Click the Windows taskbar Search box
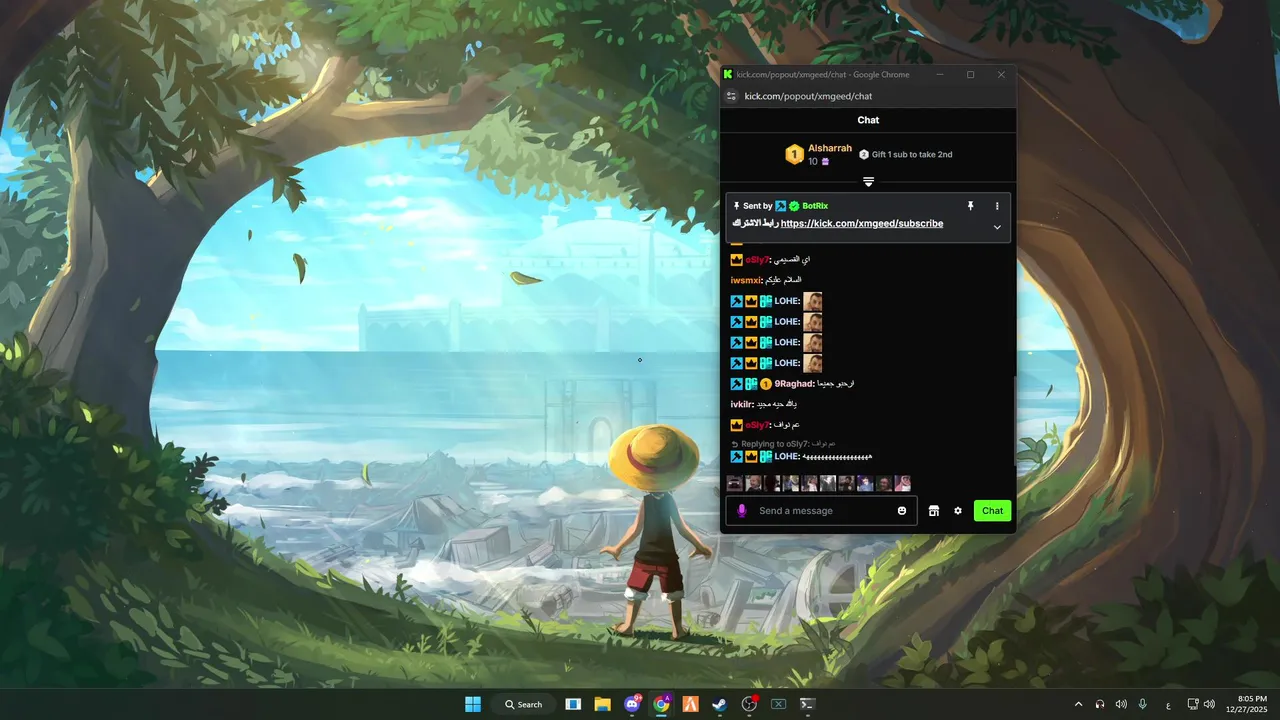Viewport: 1280px width, 720px height. click(524, 704)
